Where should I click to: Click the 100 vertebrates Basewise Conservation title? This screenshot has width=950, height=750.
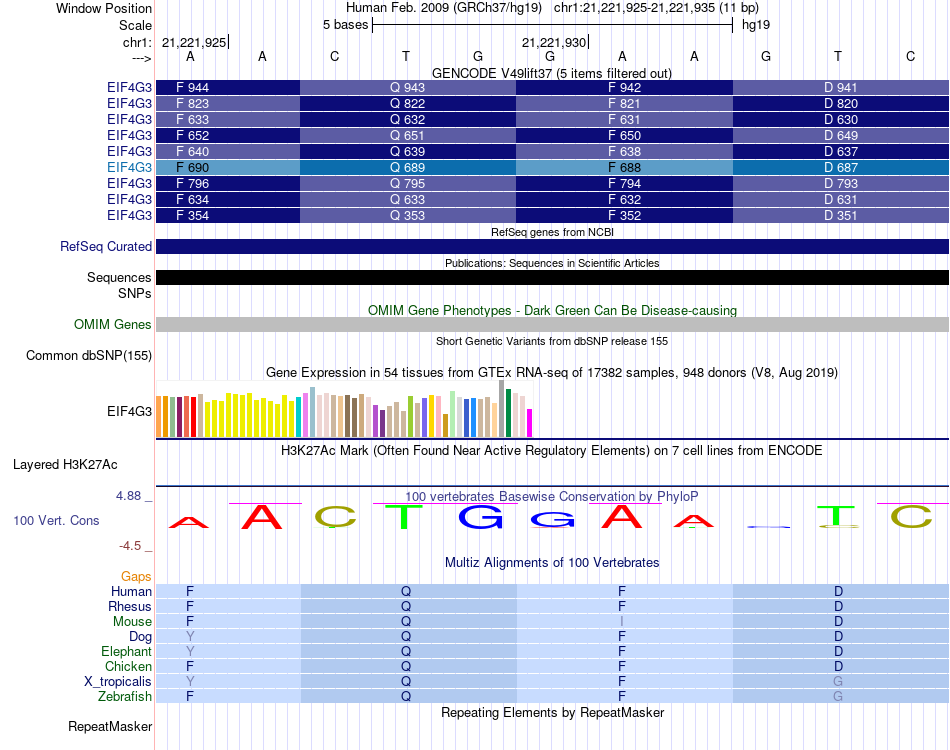[x=552, y=497]
